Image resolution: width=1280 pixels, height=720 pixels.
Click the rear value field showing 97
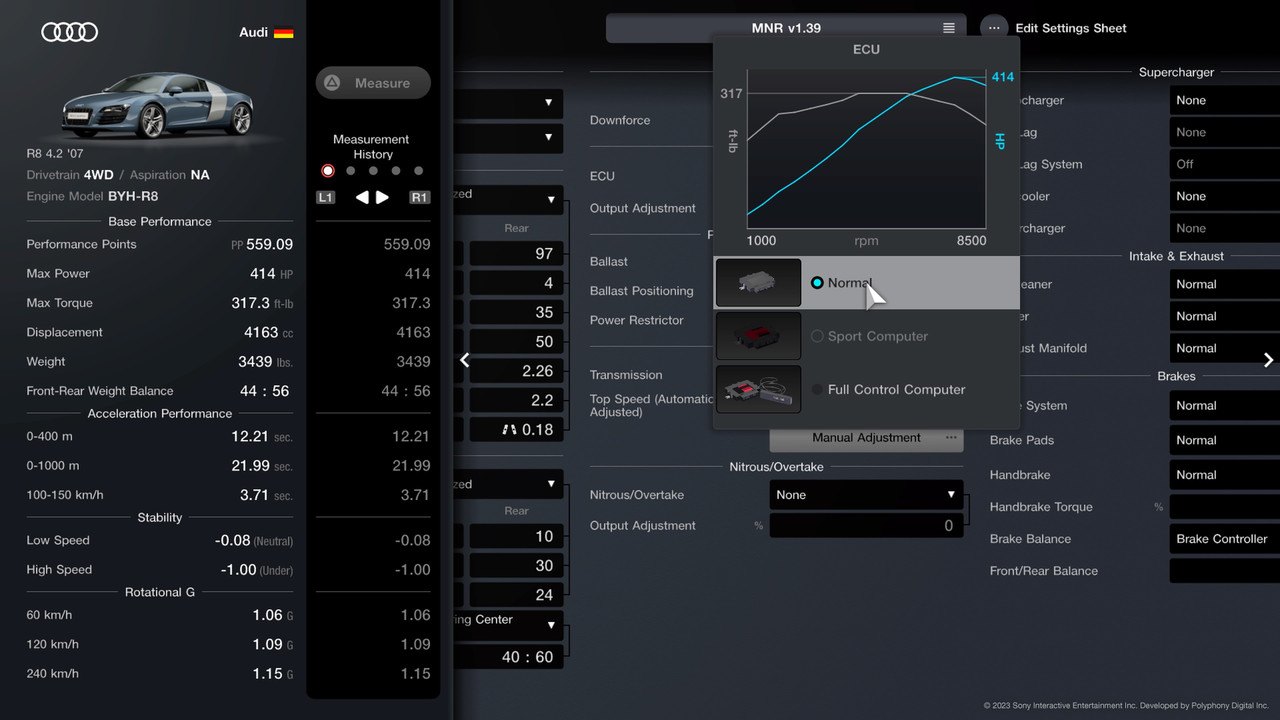pos(516,254)
